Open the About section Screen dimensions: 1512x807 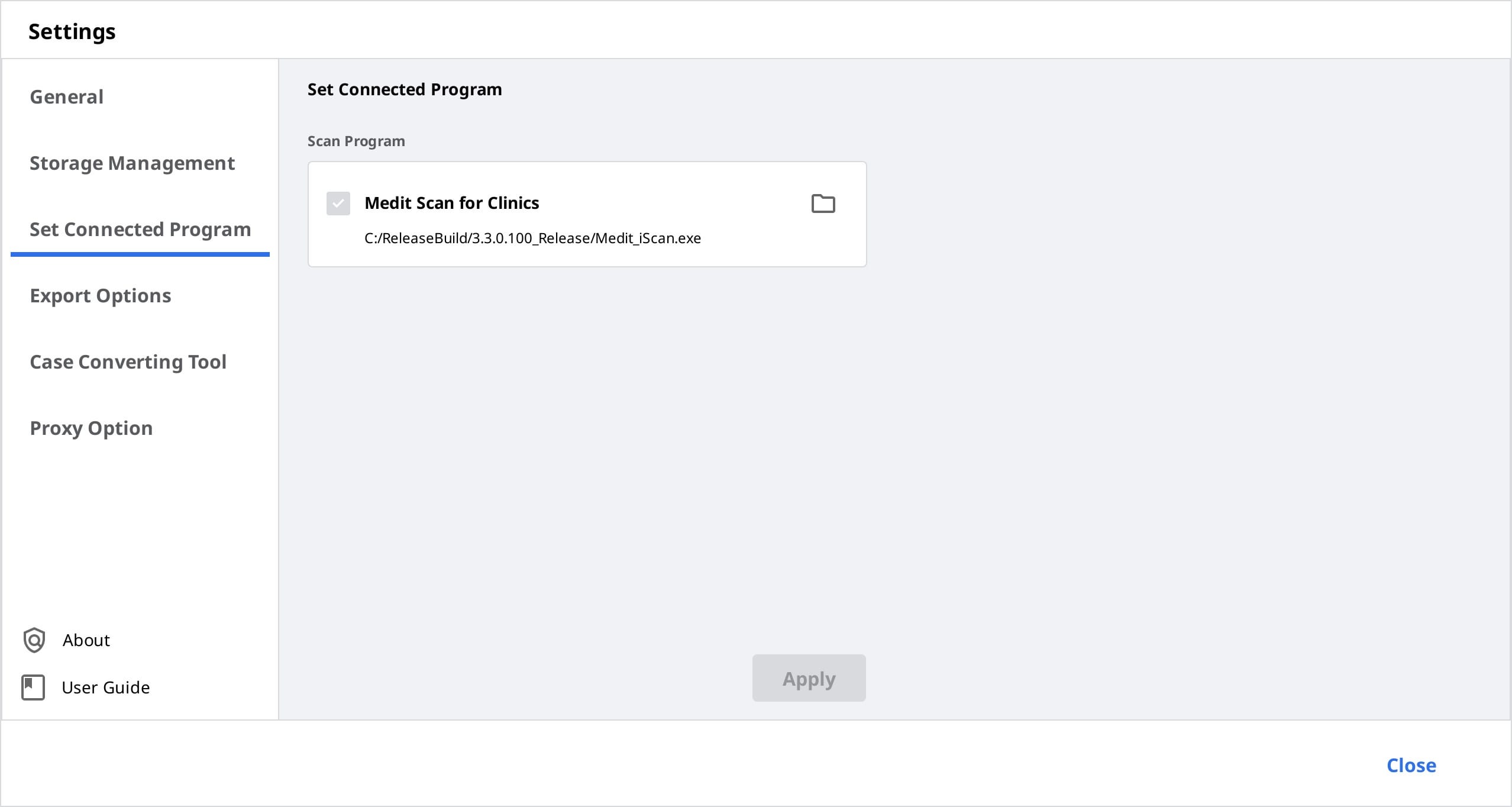pyautogui.click(x=87, y=640)
